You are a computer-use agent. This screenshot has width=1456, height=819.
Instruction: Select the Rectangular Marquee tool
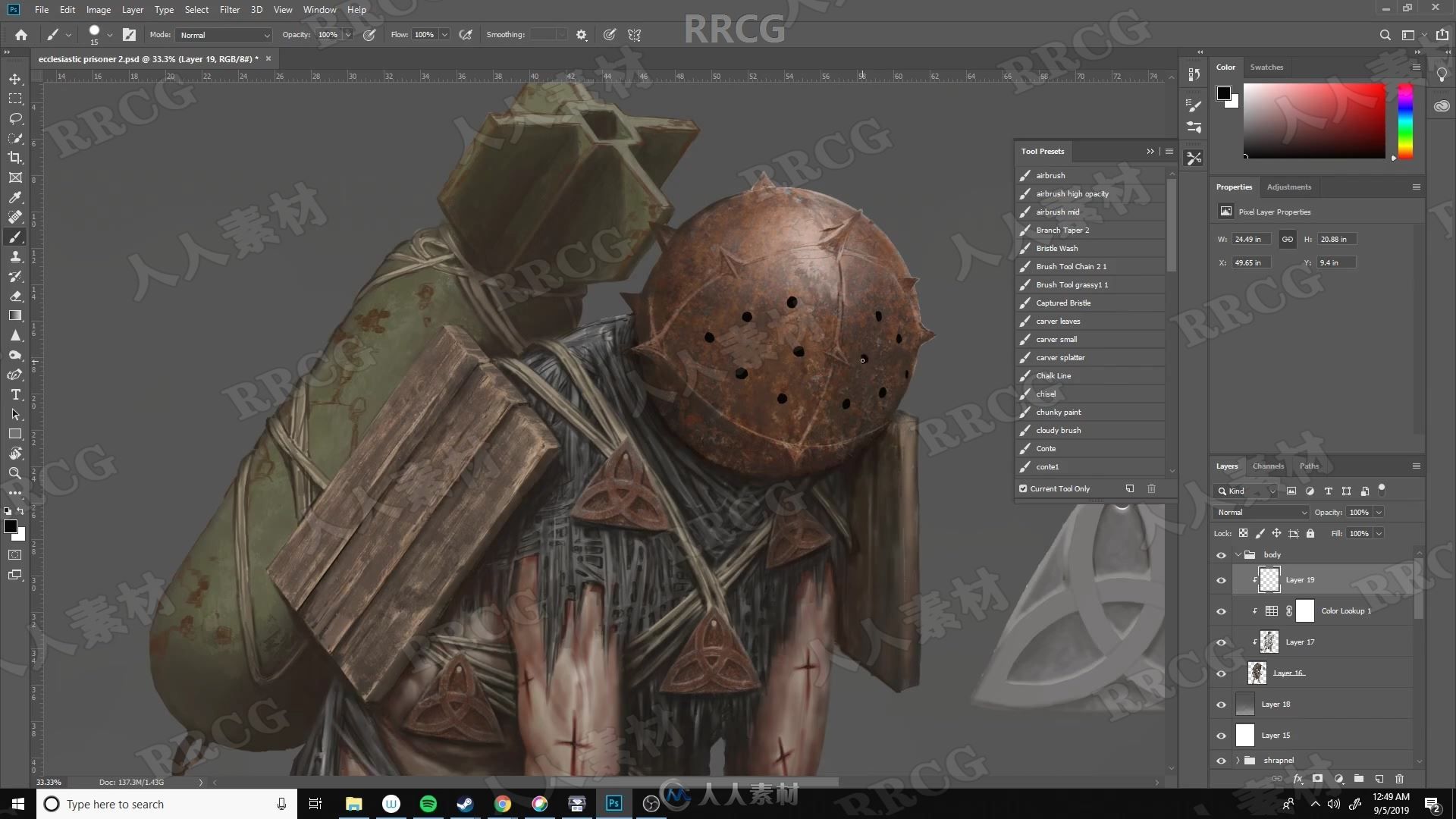coord(15,99)
